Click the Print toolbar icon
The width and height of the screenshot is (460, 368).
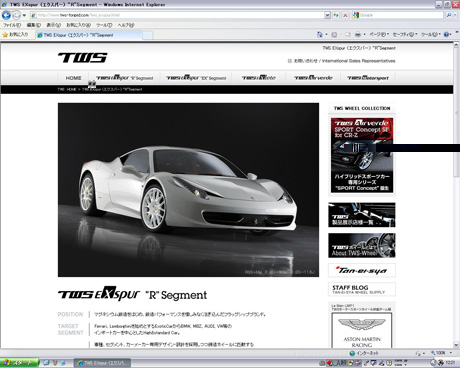pyautogui.click(x=358, y=35)
